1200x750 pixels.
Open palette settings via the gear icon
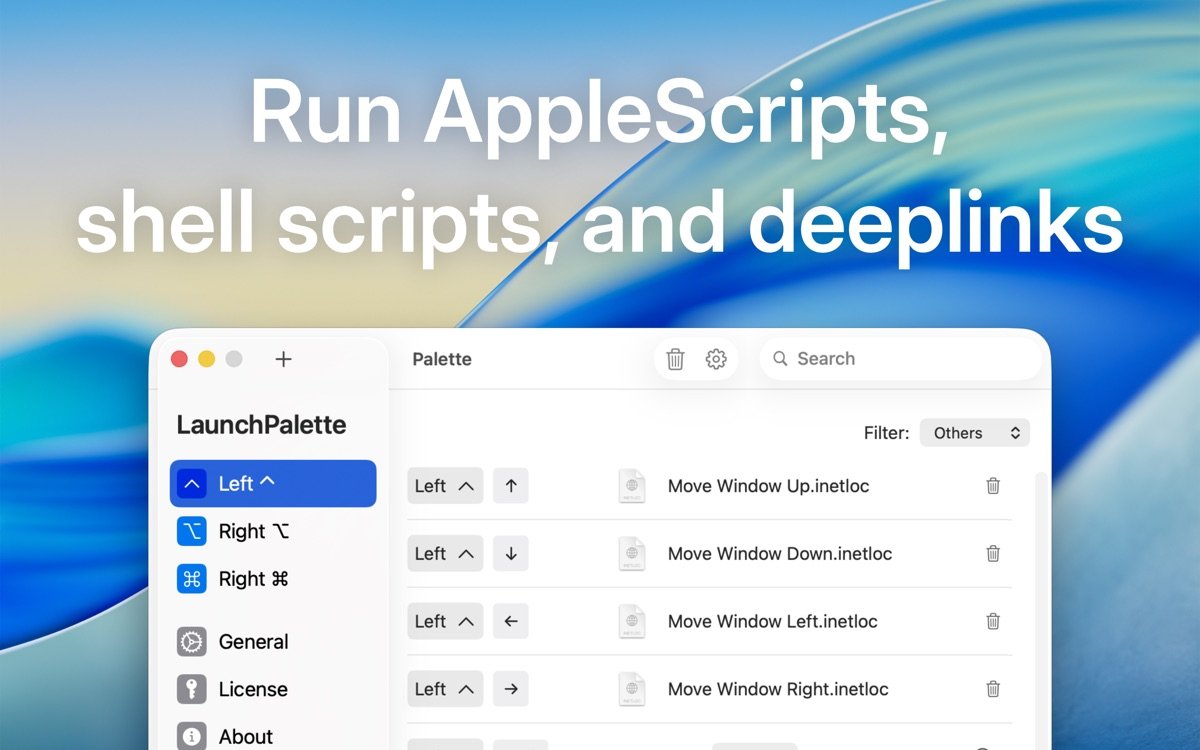pyautogui.click(x=716, y=359)
